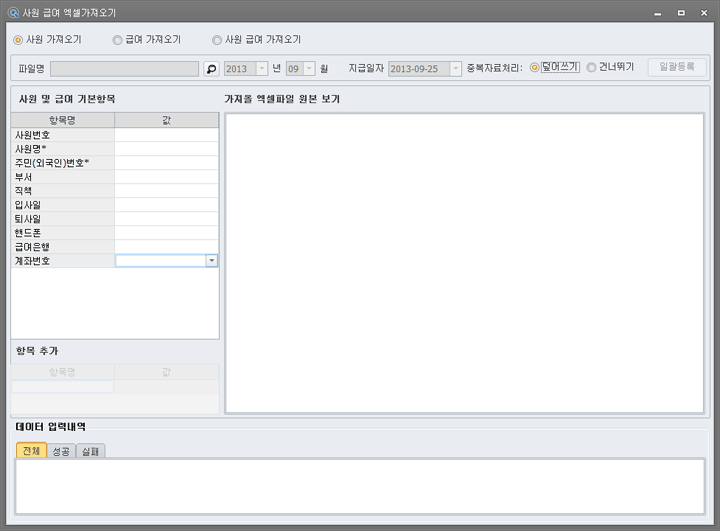Switch to the 성공 tab
The width and height of the screenshot is (720, 531).
coord(61,451)
